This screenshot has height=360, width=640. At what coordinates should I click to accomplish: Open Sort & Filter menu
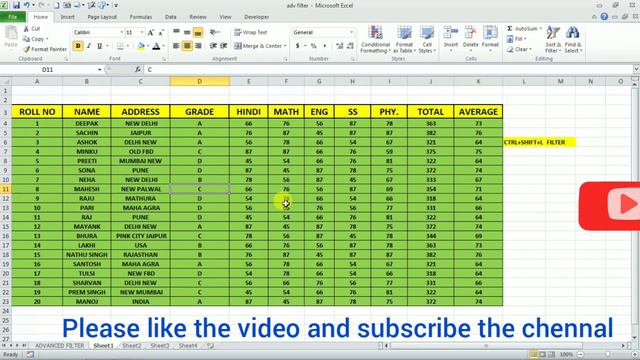coord(553,39)
